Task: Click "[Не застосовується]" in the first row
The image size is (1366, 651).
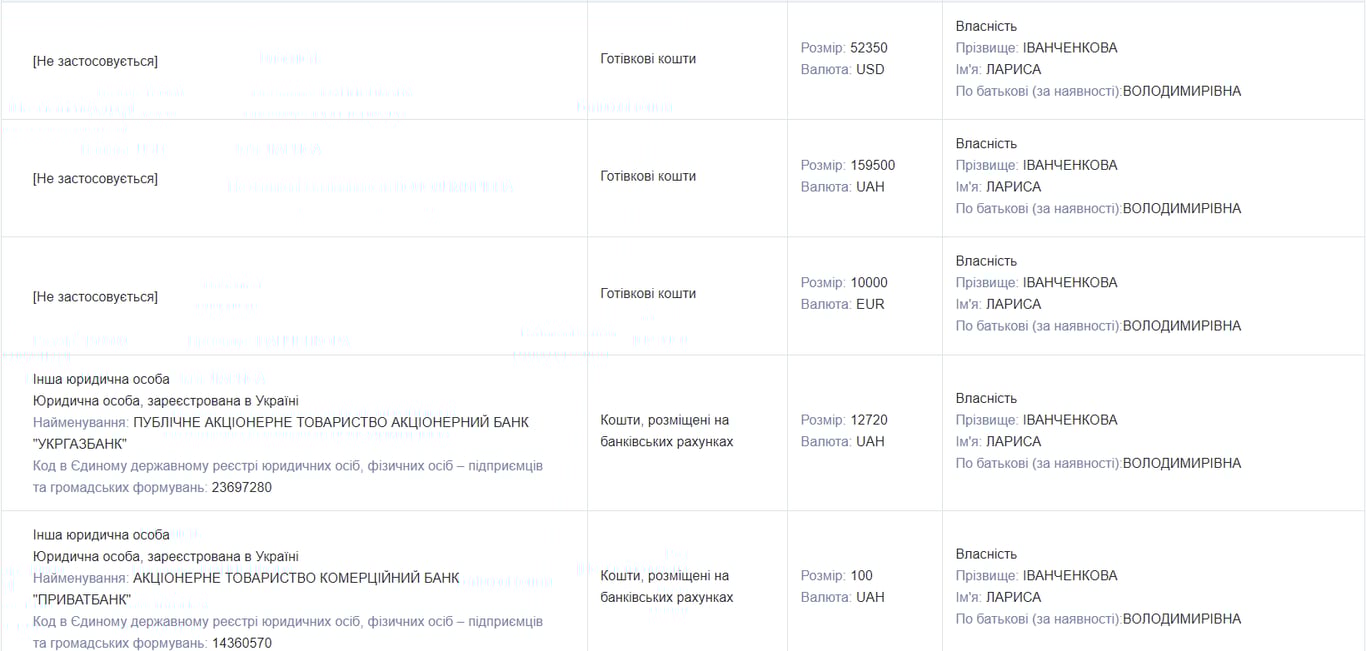Action: point(95,62)
